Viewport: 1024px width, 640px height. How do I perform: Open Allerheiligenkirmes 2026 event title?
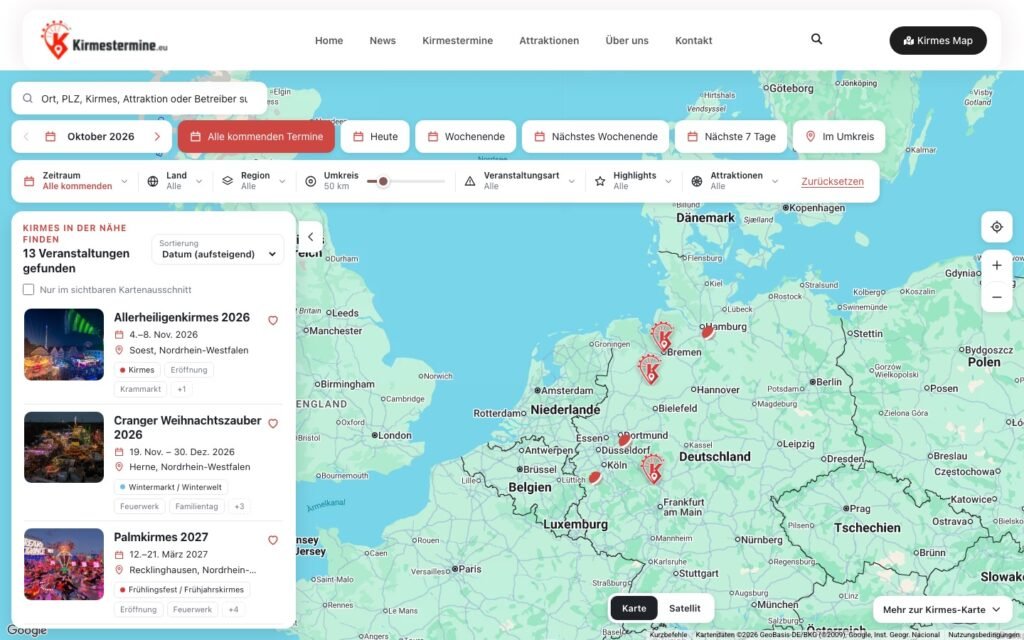click(182, 317)
